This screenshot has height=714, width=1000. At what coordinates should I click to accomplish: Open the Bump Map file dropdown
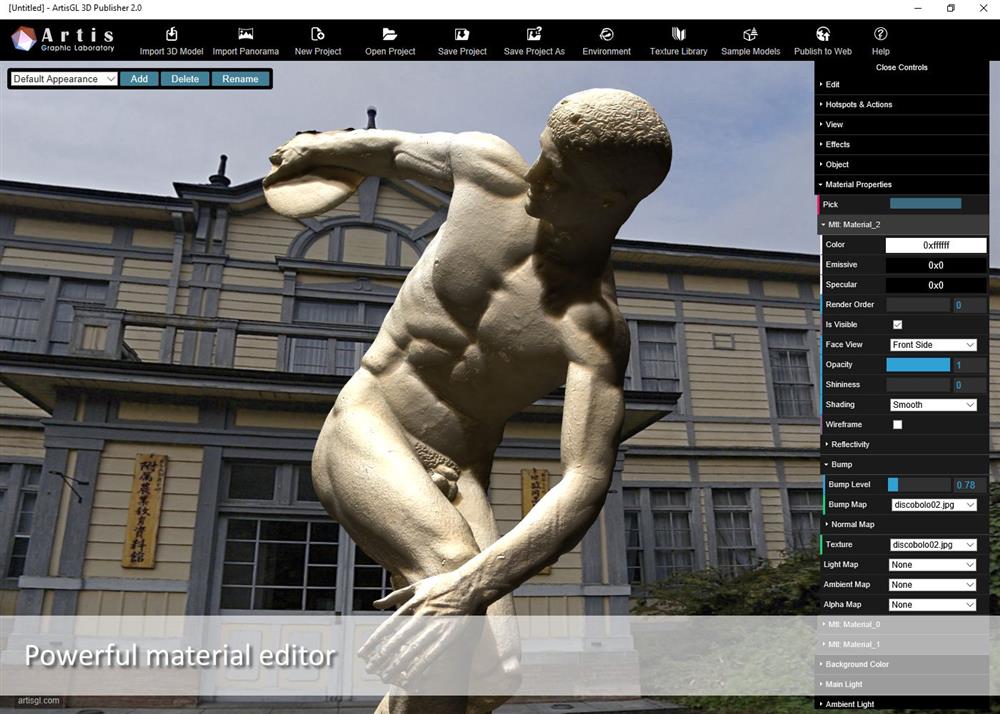pyautogui.click(x=934, y=505)
